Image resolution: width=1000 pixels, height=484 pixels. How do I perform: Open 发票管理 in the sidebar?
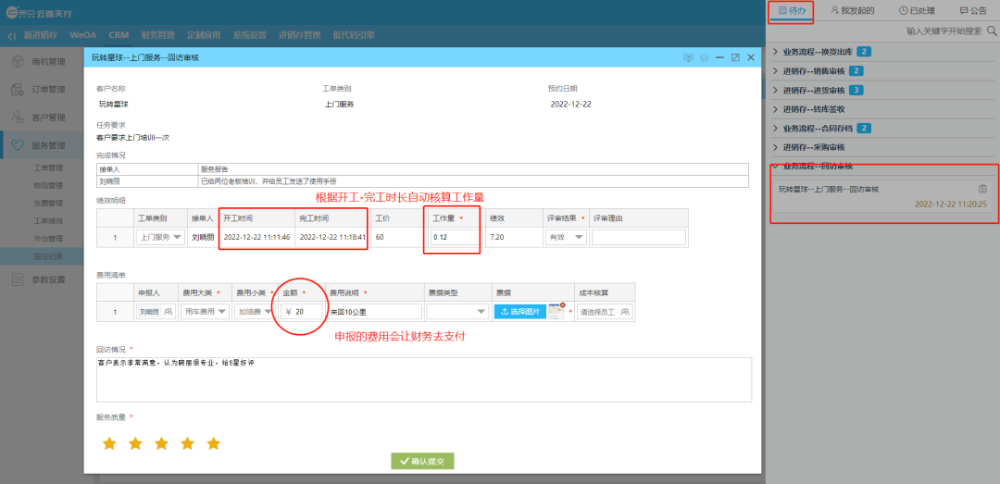(x=48, y=204)
